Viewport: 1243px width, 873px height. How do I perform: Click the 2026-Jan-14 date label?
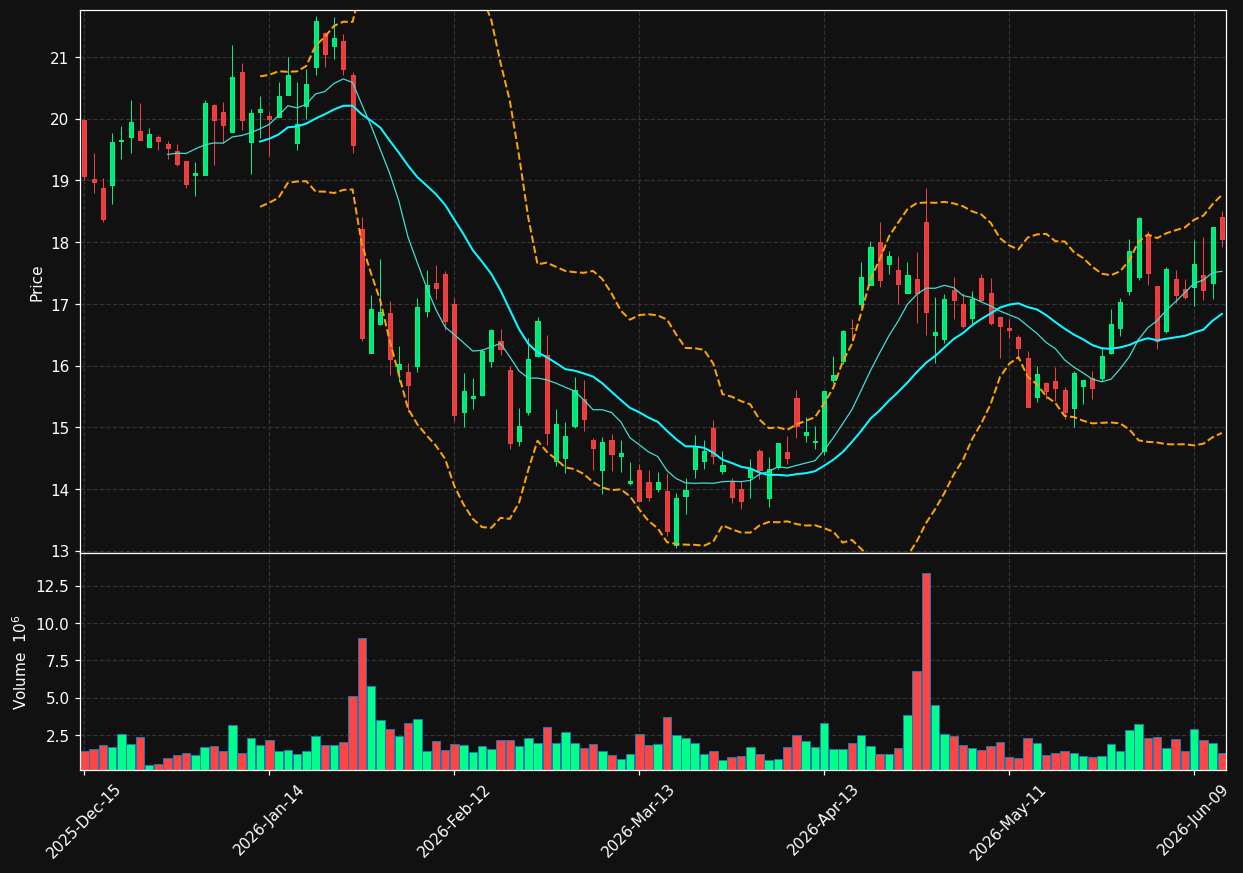pos(269,820)
